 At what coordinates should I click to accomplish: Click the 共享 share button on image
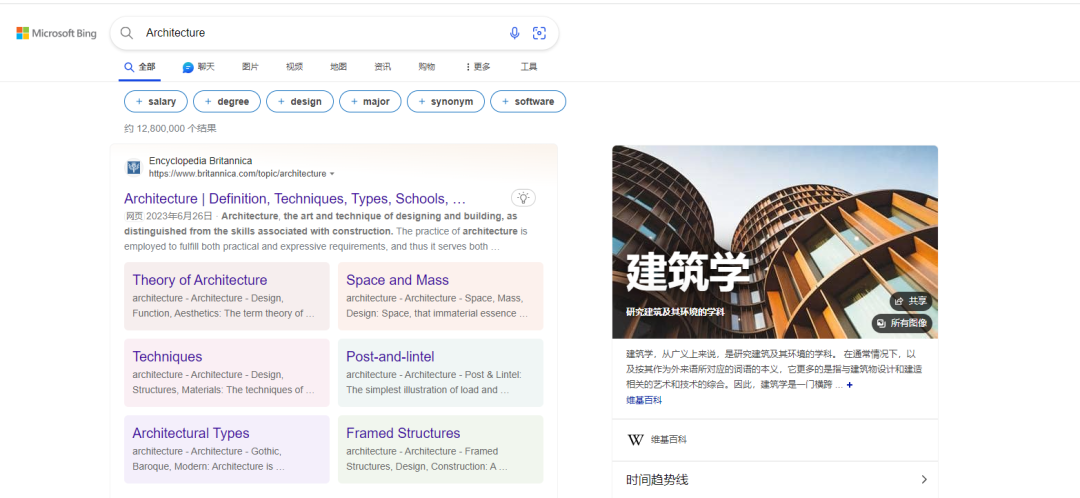(911, 301)
